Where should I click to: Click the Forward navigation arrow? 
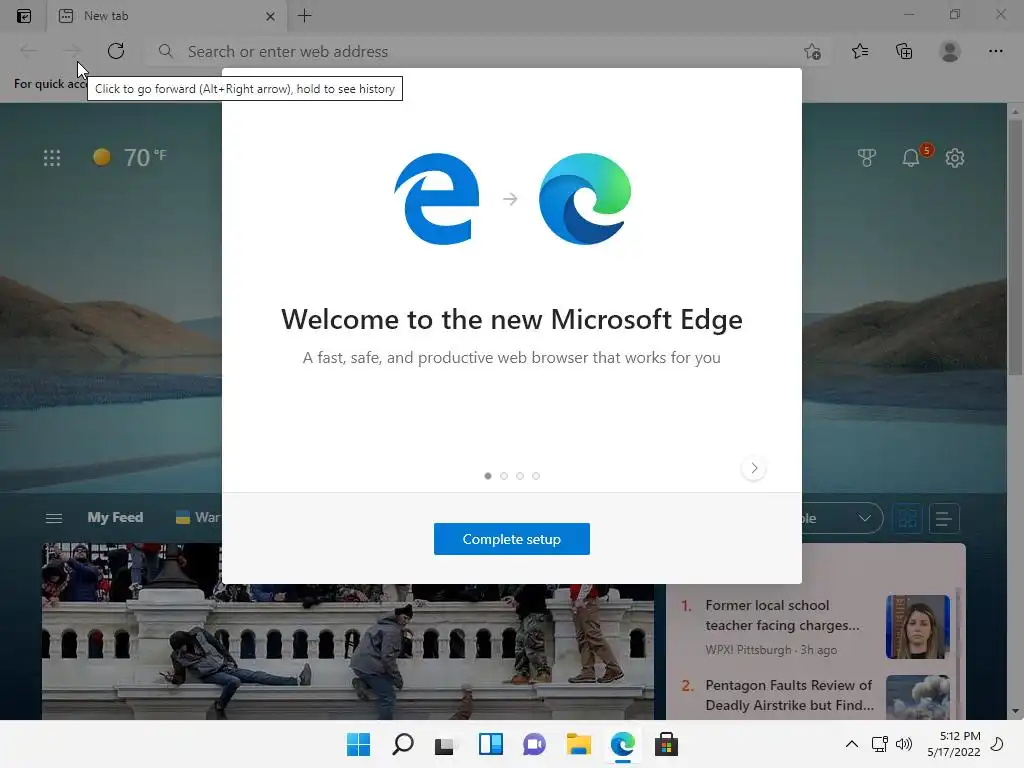tap(72, 51)
